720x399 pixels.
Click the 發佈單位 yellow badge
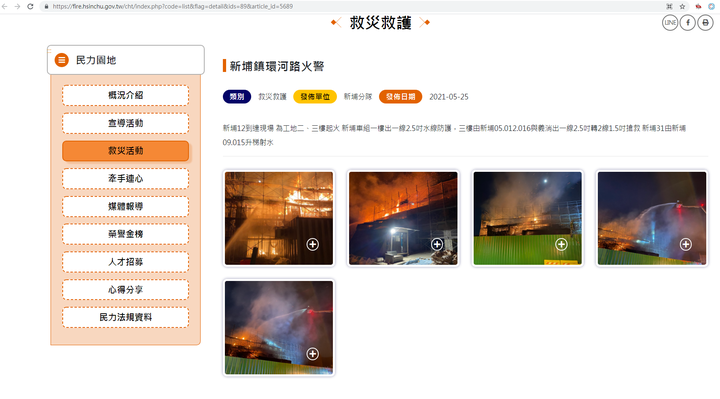[315, 97]
